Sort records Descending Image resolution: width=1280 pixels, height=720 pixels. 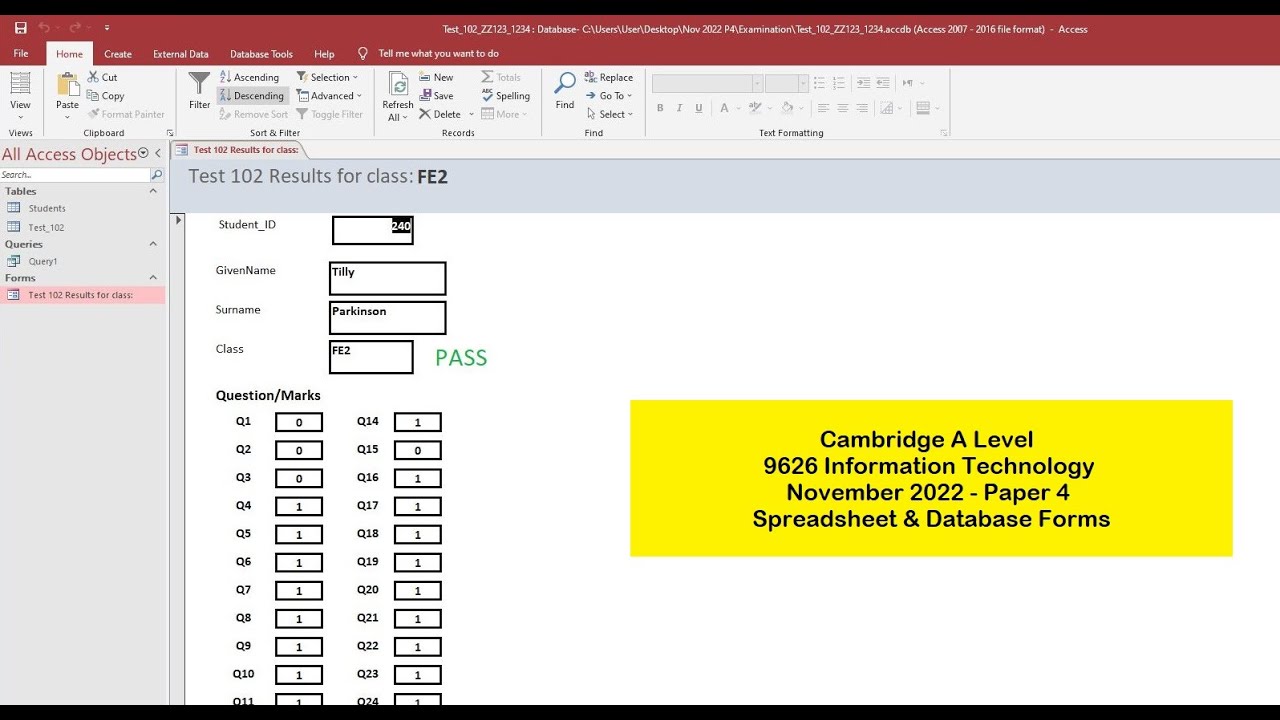pyautogui.click(x=253, y=96)
